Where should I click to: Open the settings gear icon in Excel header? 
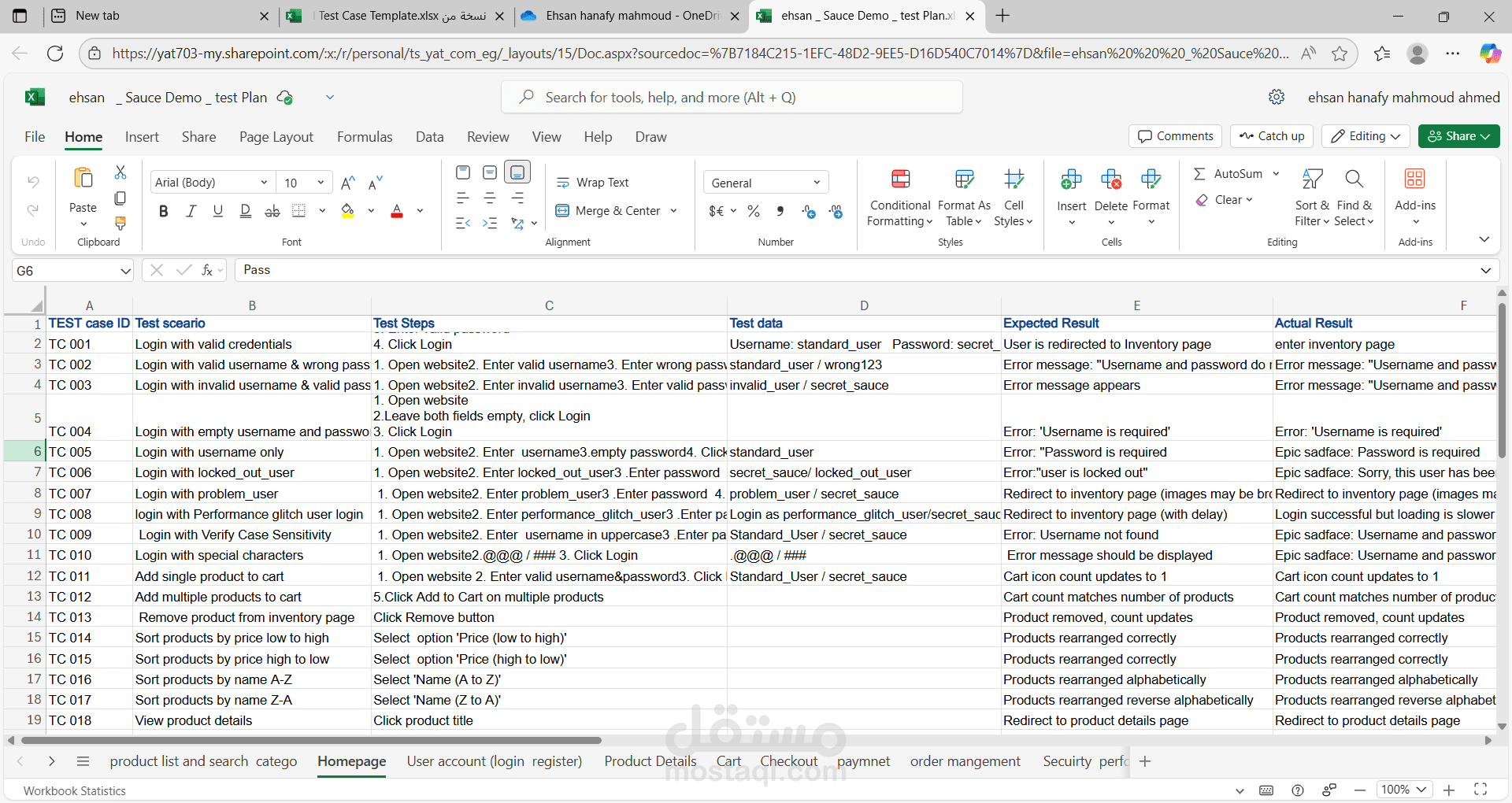[1277, 97]
